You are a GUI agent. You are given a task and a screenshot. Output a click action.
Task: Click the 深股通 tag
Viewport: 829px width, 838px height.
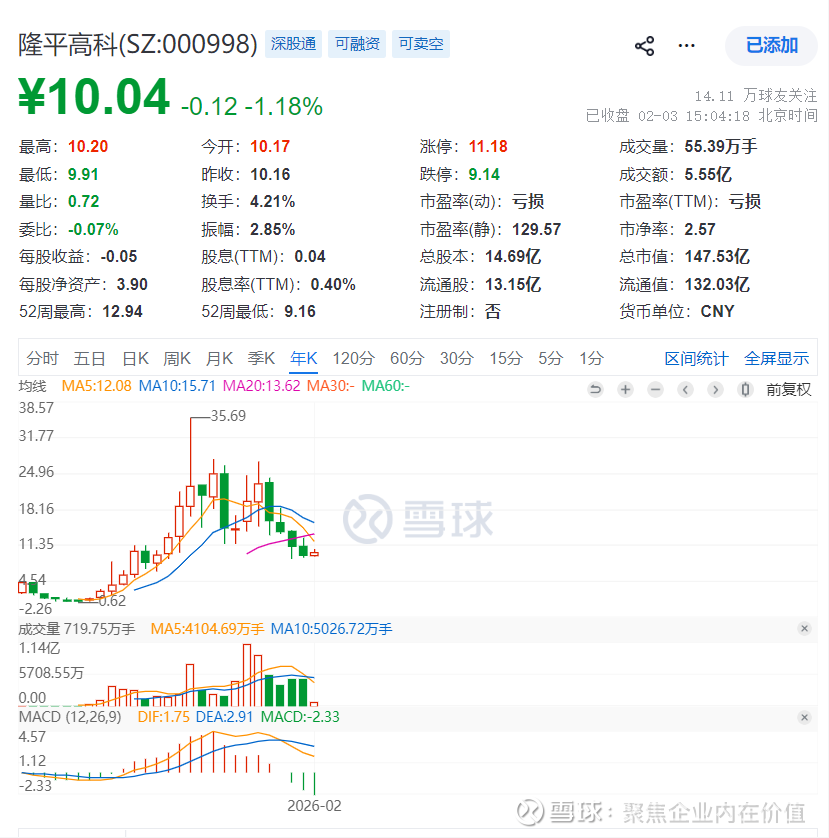pyautogui.click(x=293, y=44)
